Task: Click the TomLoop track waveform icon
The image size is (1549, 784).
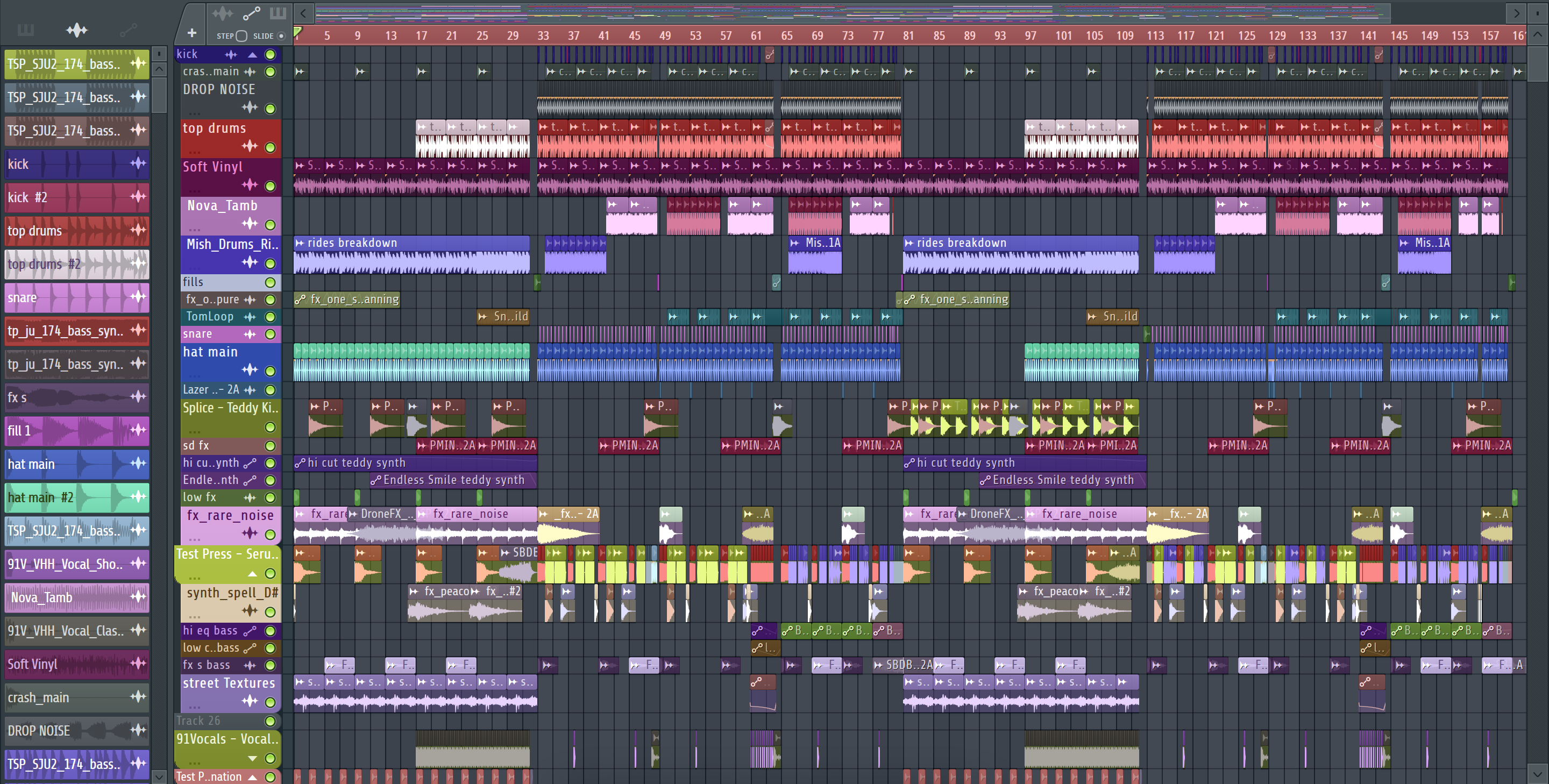Action: coord(250,317)
